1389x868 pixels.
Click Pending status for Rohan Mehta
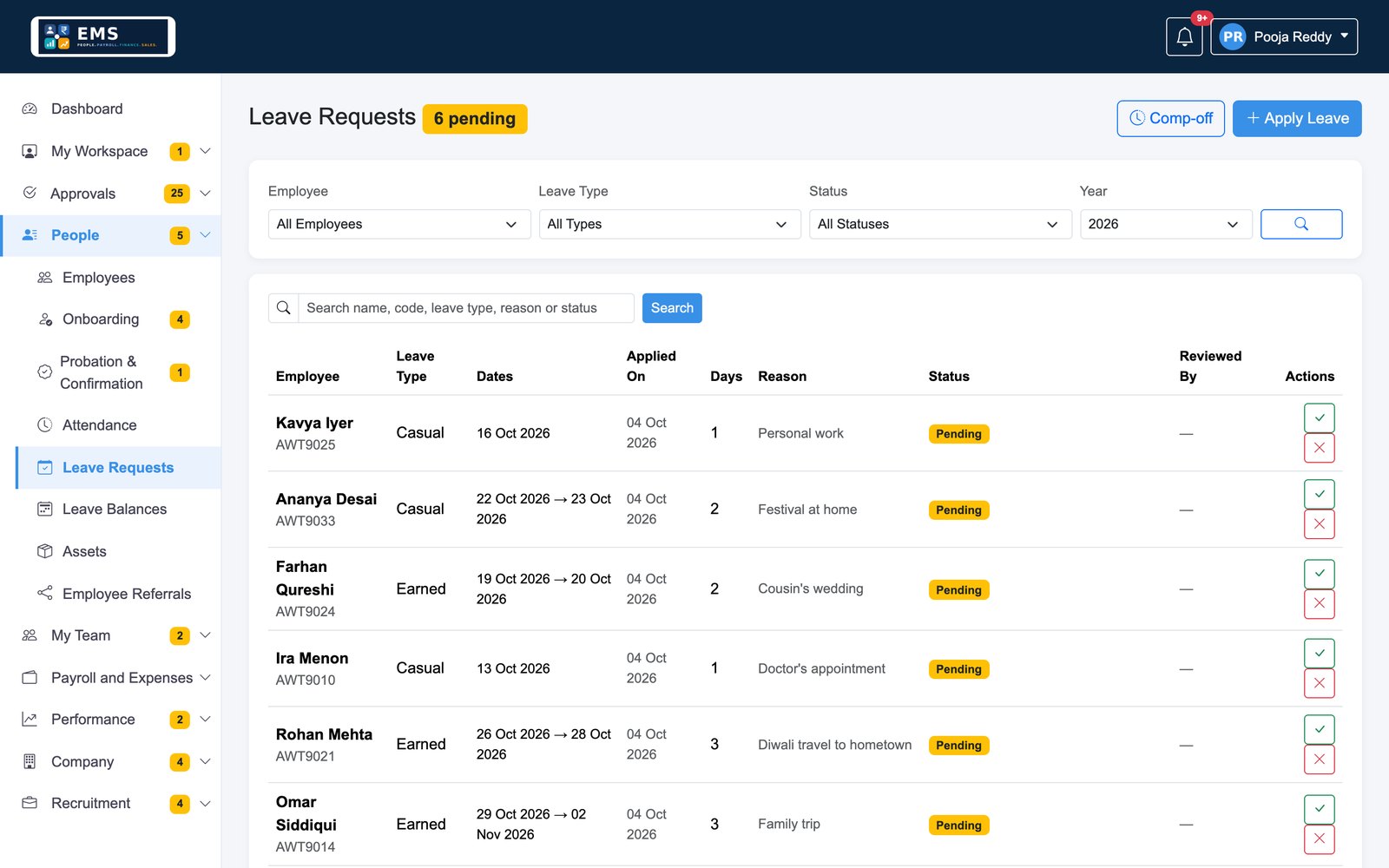coord(958,746)
